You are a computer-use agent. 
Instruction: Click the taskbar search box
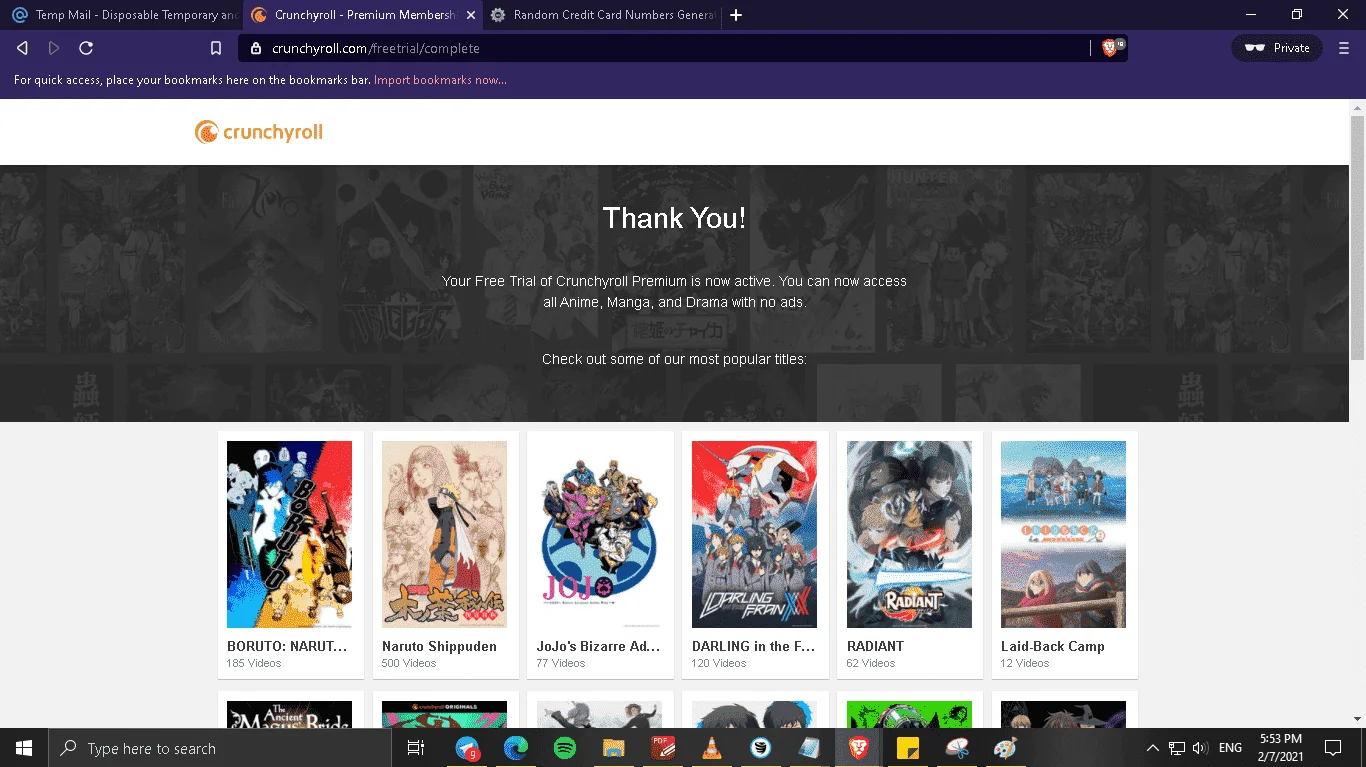click(219, 748)
